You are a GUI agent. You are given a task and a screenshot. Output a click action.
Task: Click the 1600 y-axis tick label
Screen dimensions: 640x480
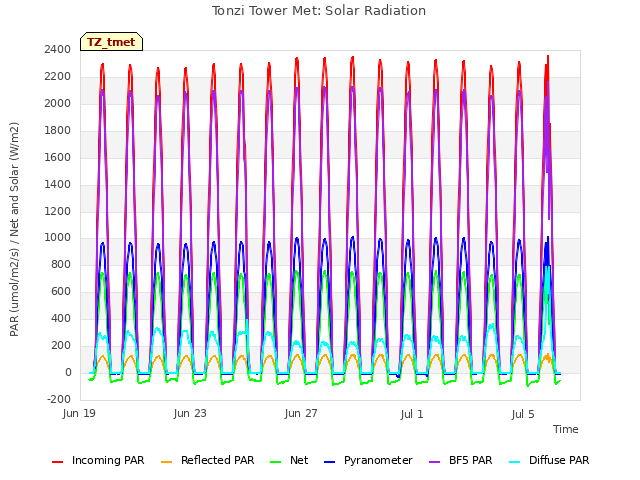coord(58,157)
